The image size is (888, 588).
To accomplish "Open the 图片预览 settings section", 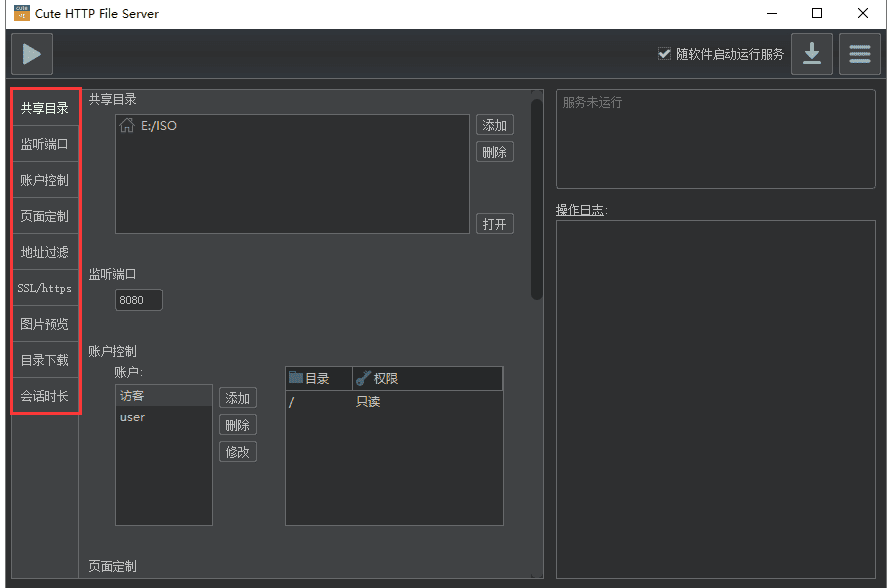I will (x=45, y=324).
